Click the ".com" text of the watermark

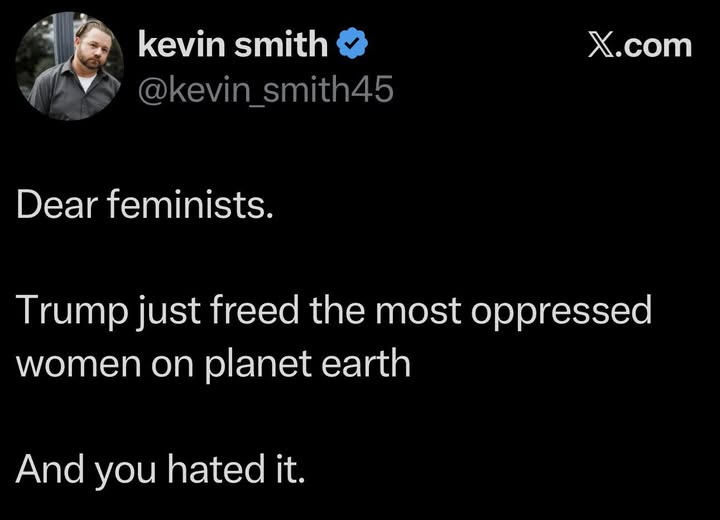tap(655, 46)
